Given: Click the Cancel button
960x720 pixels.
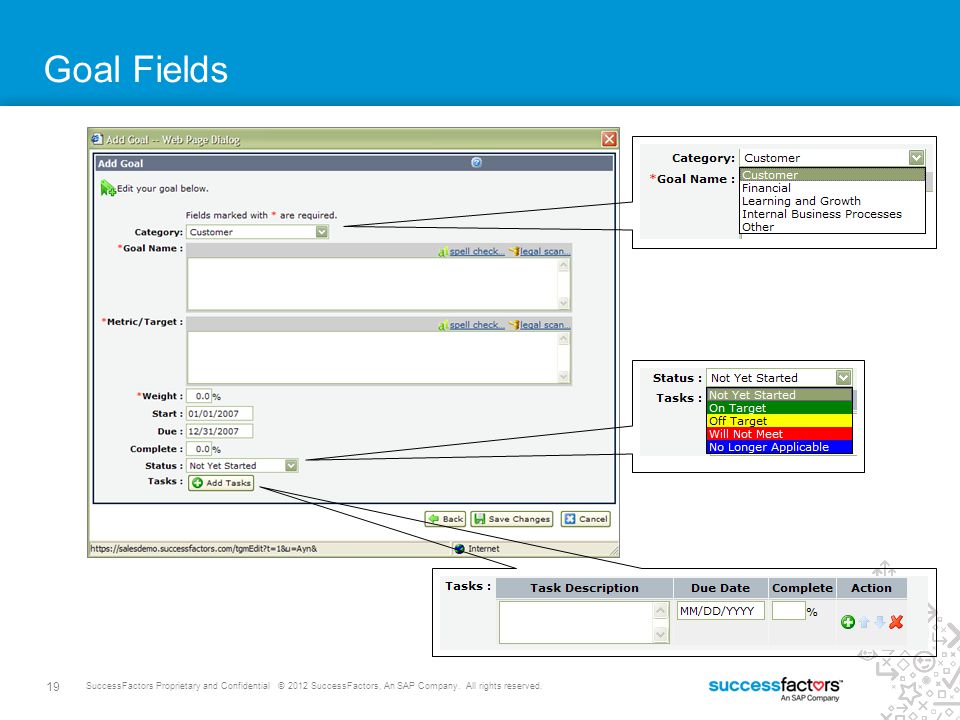Looking at the screenshot, I should click(x=586, y=519).
